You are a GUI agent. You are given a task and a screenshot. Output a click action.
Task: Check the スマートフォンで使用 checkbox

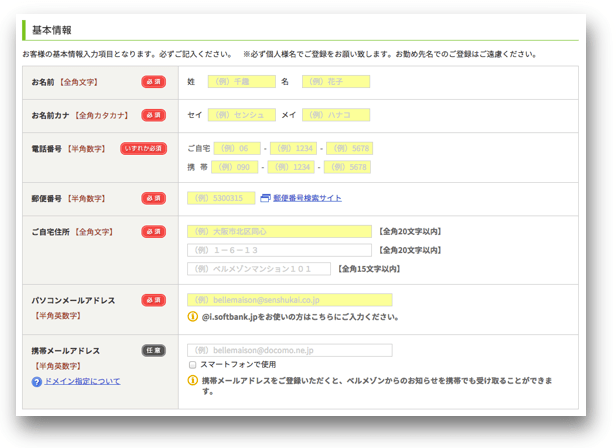[192, 365]
